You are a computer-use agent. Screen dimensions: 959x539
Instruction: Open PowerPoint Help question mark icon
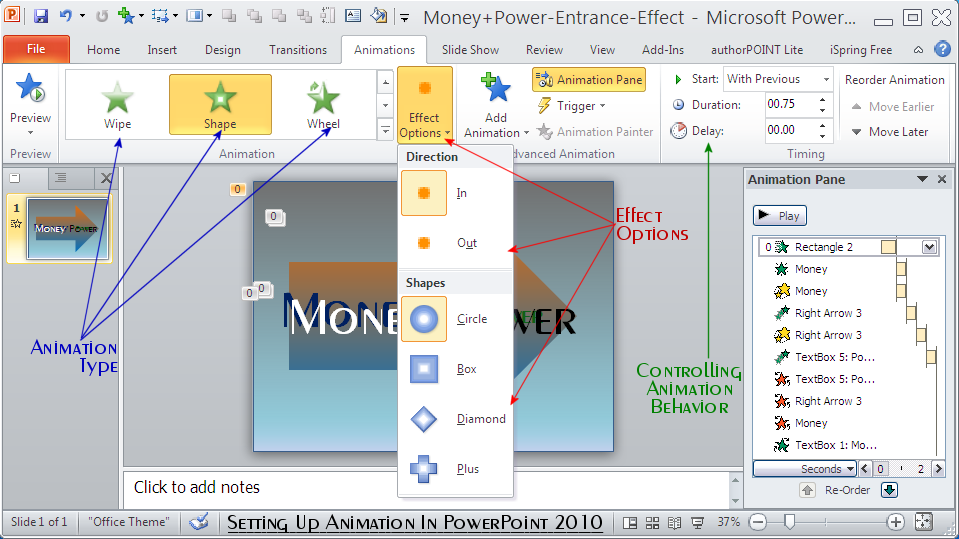[x=942, y=50]
